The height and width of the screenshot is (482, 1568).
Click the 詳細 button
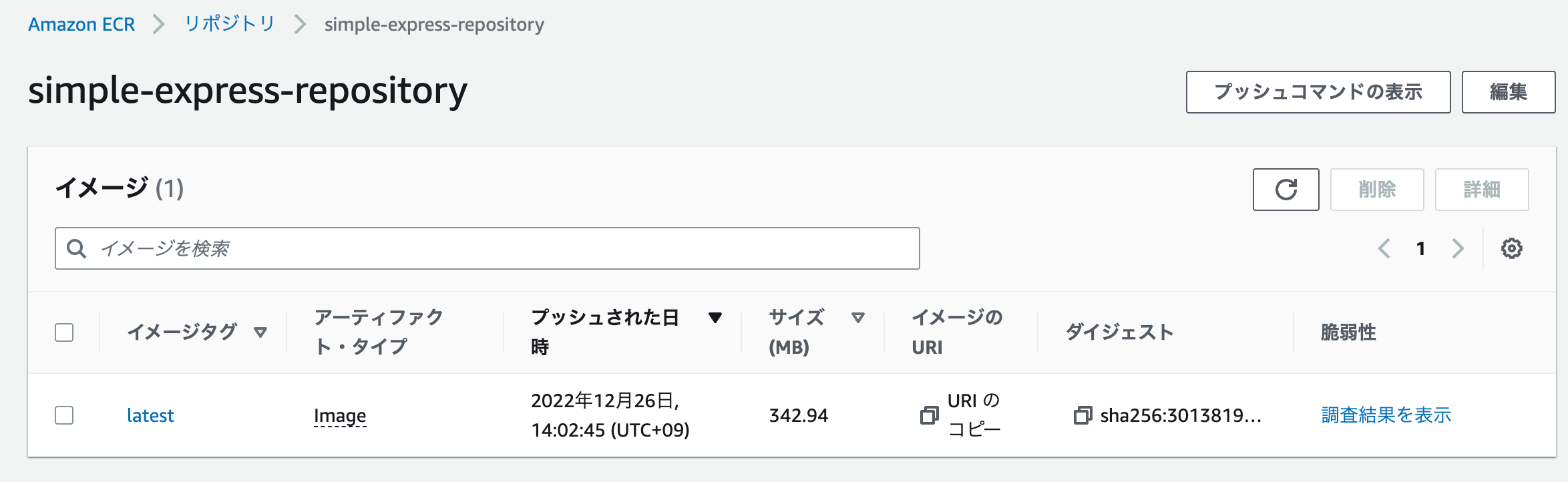1482,190
